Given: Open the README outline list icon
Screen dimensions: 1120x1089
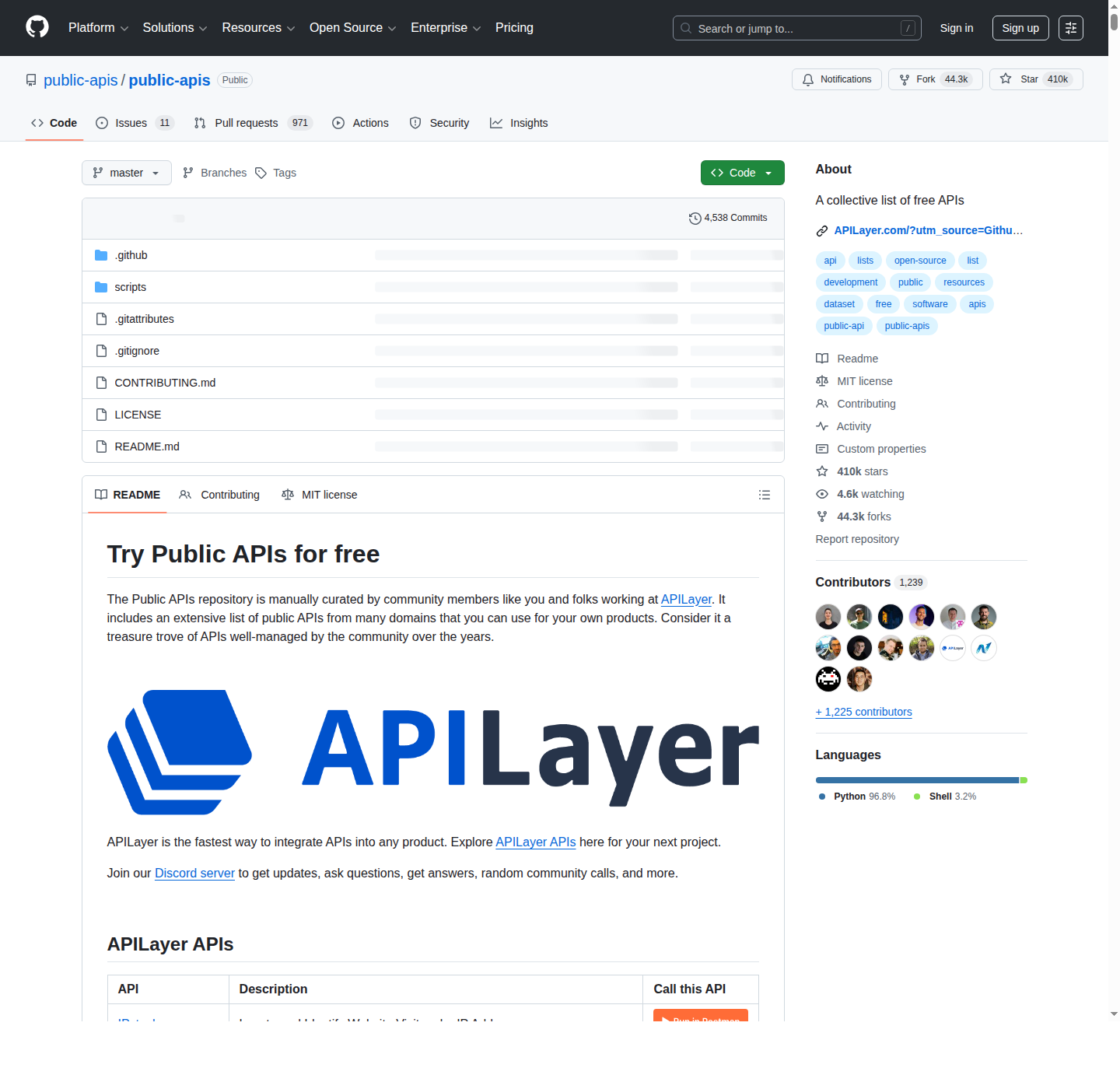Looking at the screenshot, I should coord(765,495).
